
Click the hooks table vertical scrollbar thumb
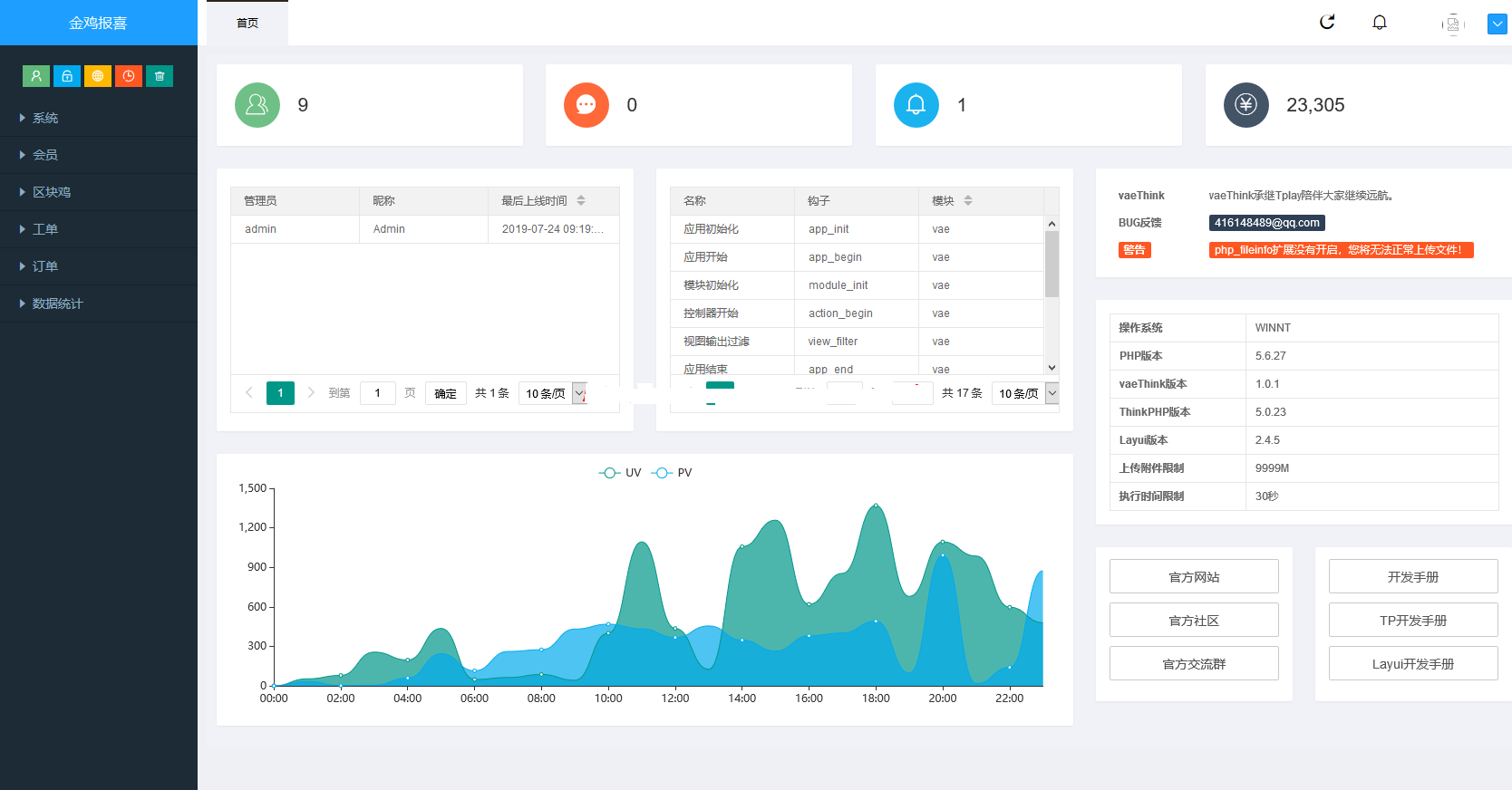1052,264
